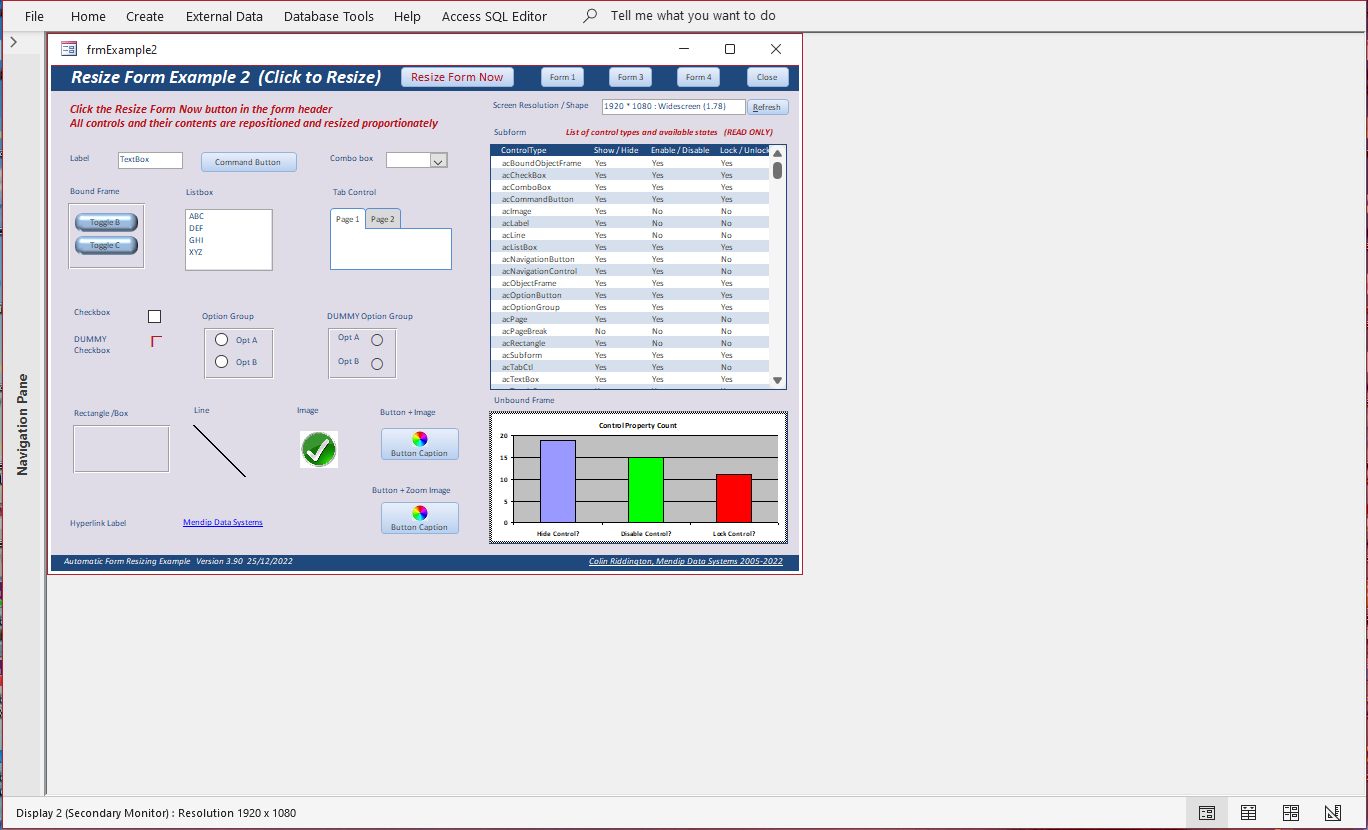Open Colin Riddington footer link
The image size is (1368, 830).
pyautogui.click(x=686, y=562)
